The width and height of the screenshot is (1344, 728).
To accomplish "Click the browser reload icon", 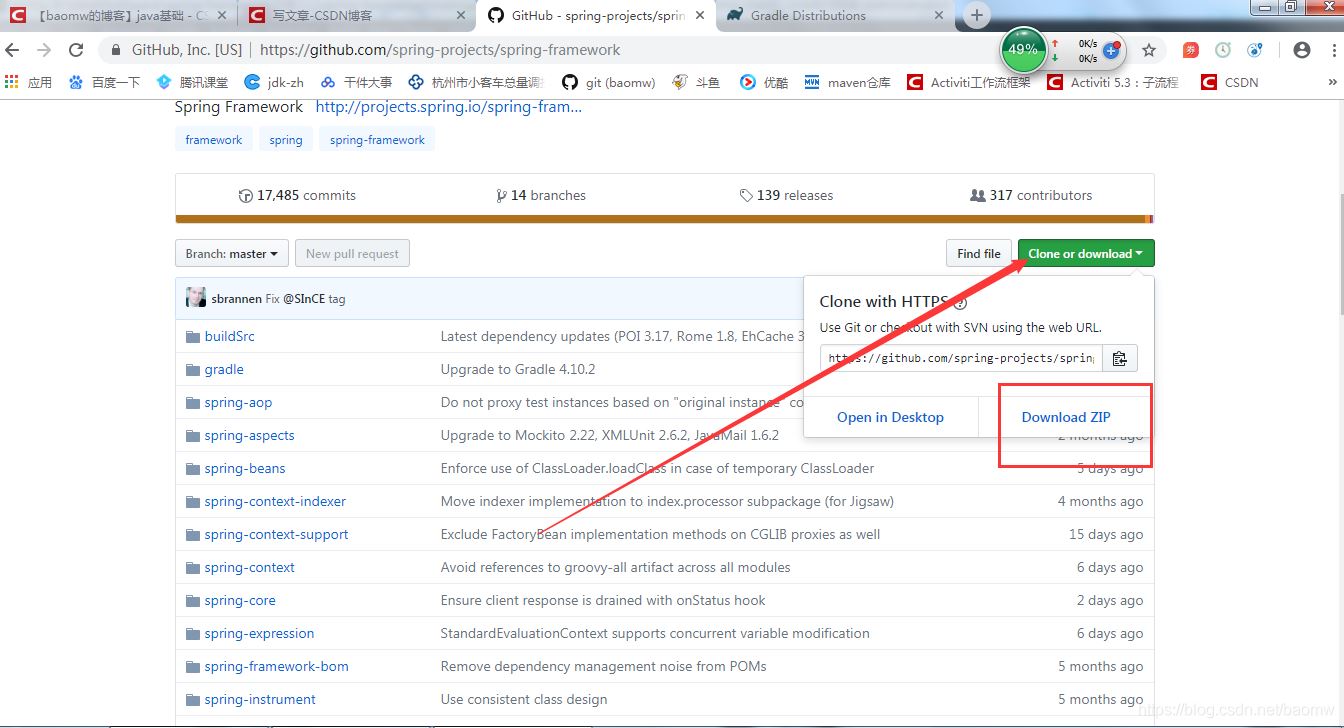I will point(76,50).
